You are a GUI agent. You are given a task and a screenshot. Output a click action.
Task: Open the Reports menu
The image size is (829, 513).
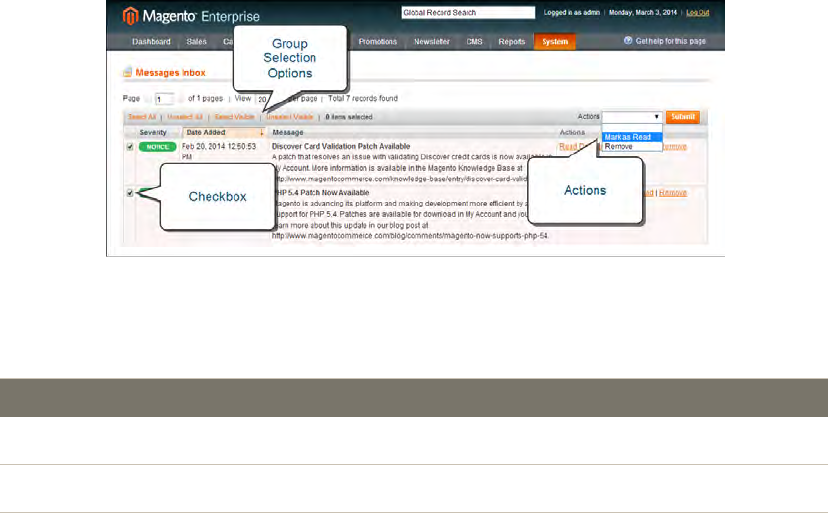[x=512, y=42]
